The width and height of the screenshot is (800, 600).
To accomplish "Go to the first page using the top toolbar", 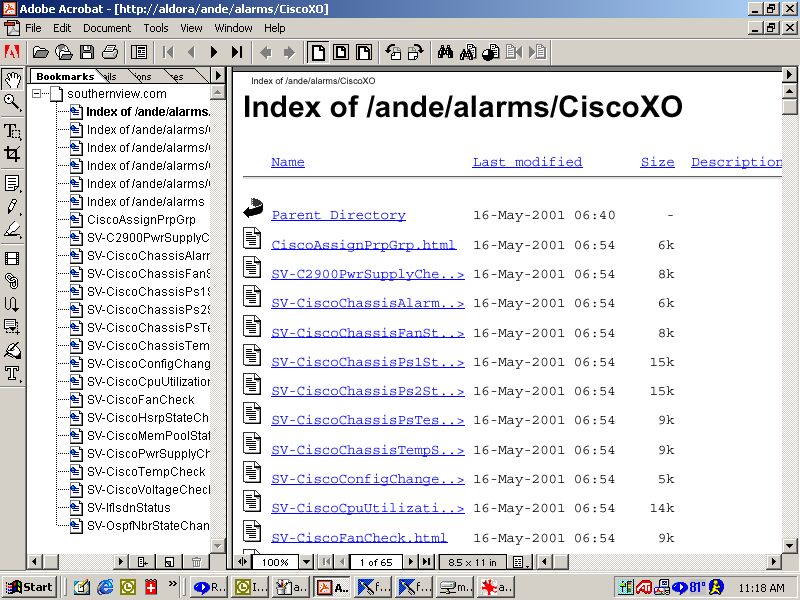I will 168,52.
